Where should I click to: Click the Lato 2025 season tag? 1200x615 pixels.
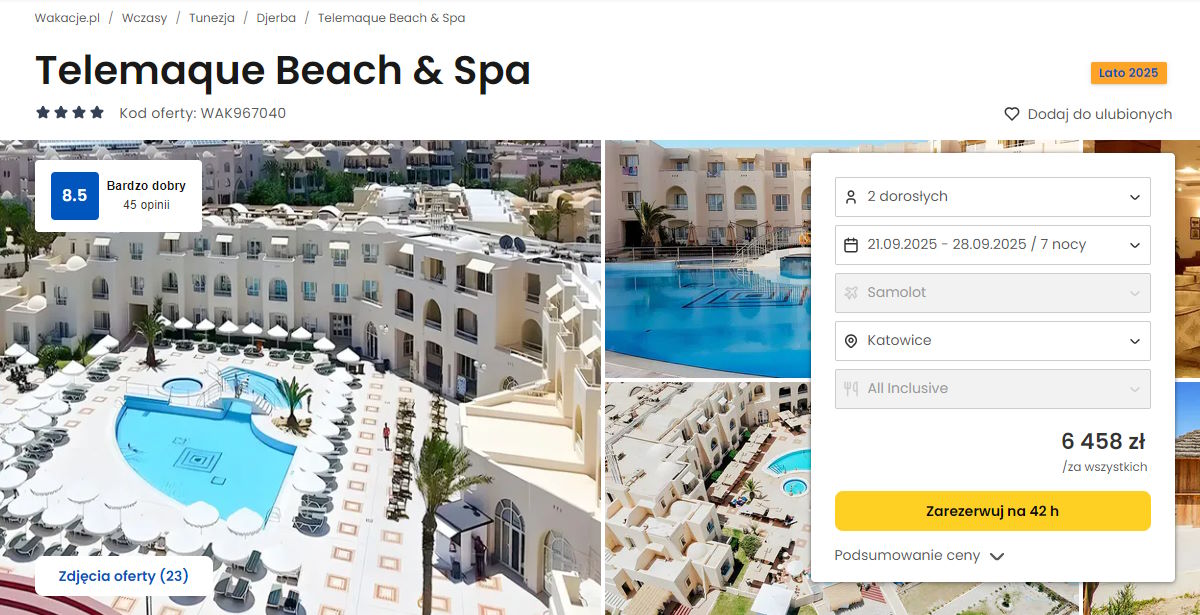coord(1128,73)
